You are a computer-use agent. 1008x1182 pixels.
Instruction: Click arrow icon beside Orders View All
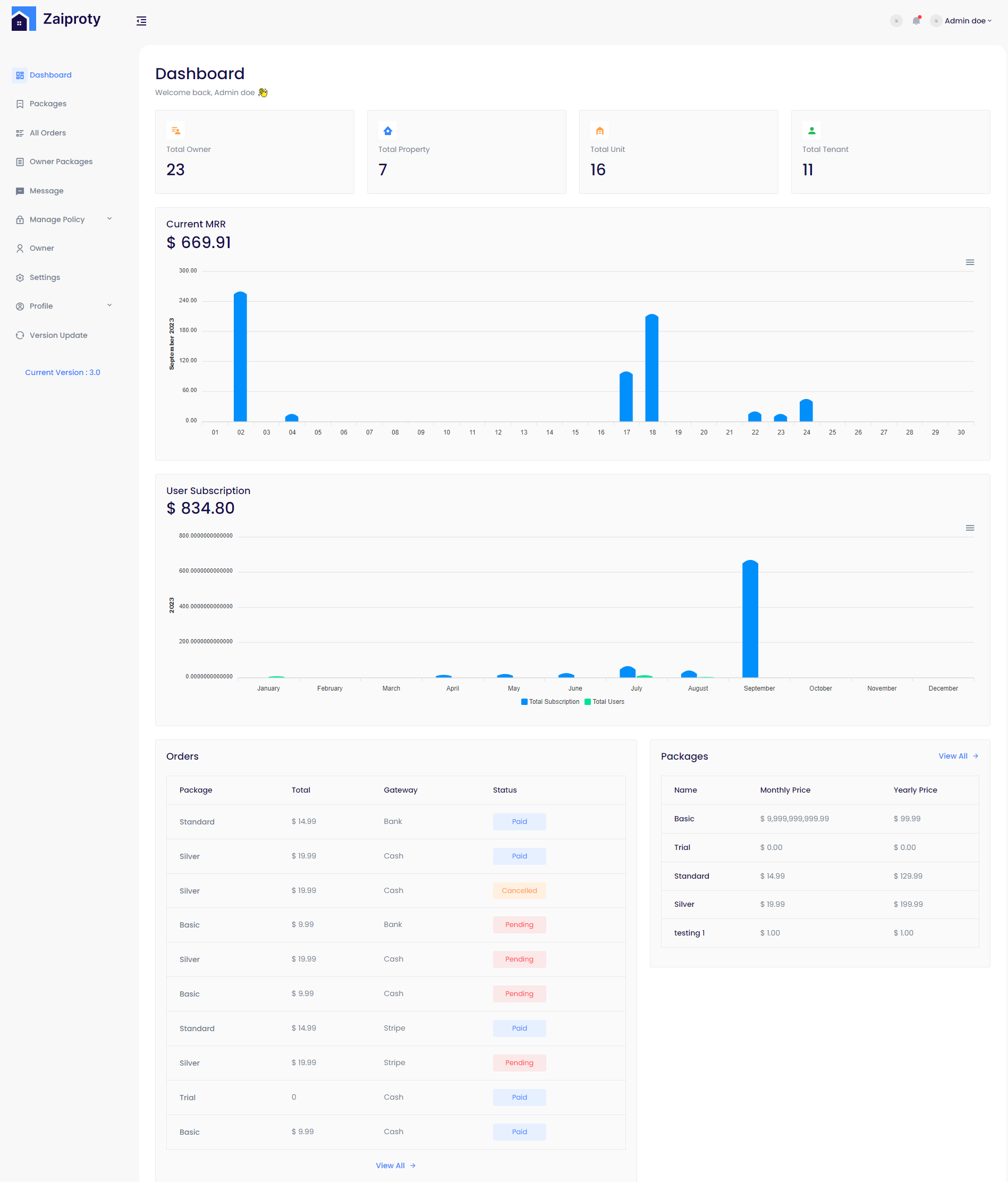413,1166
